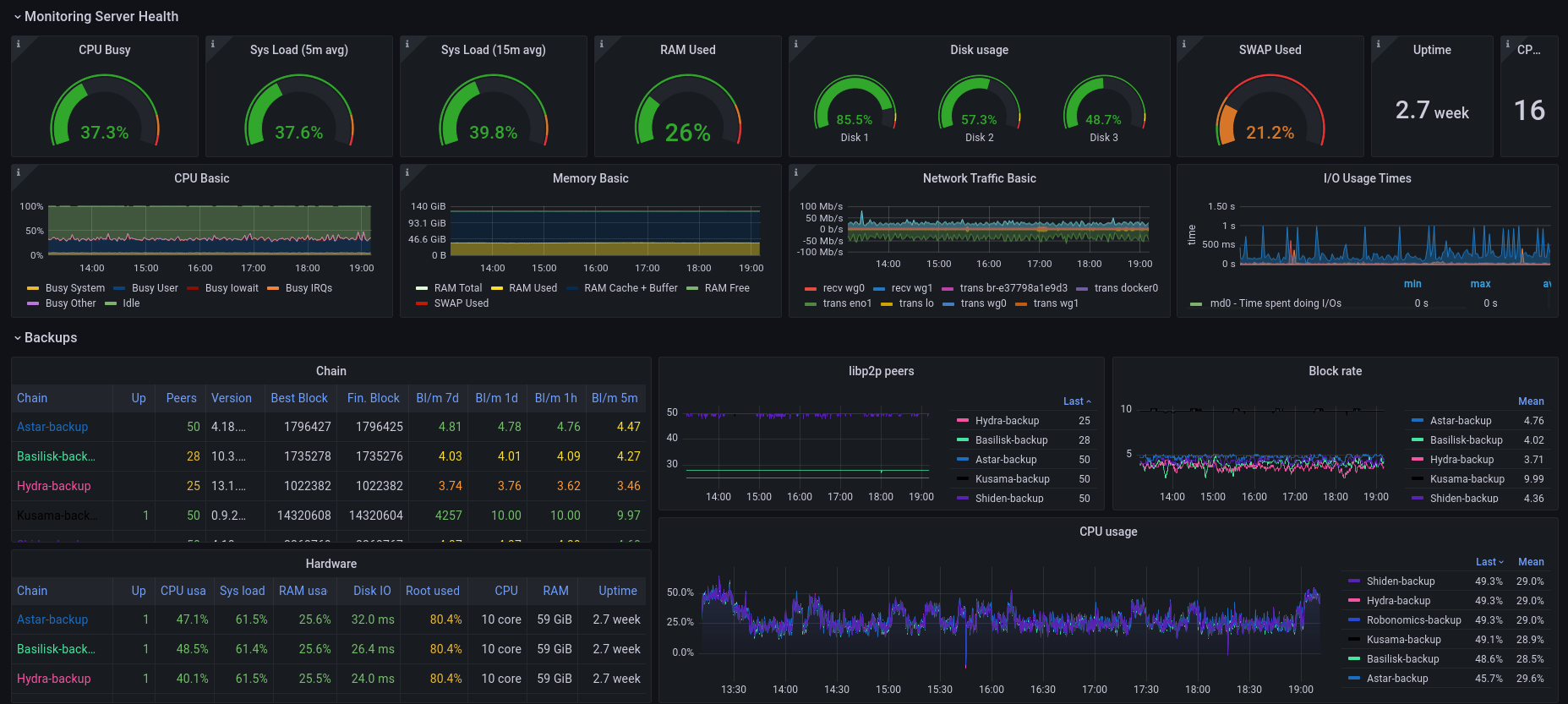Click the info icon on CPU Busy panel
1568x704 pixels.
[18, 44]
